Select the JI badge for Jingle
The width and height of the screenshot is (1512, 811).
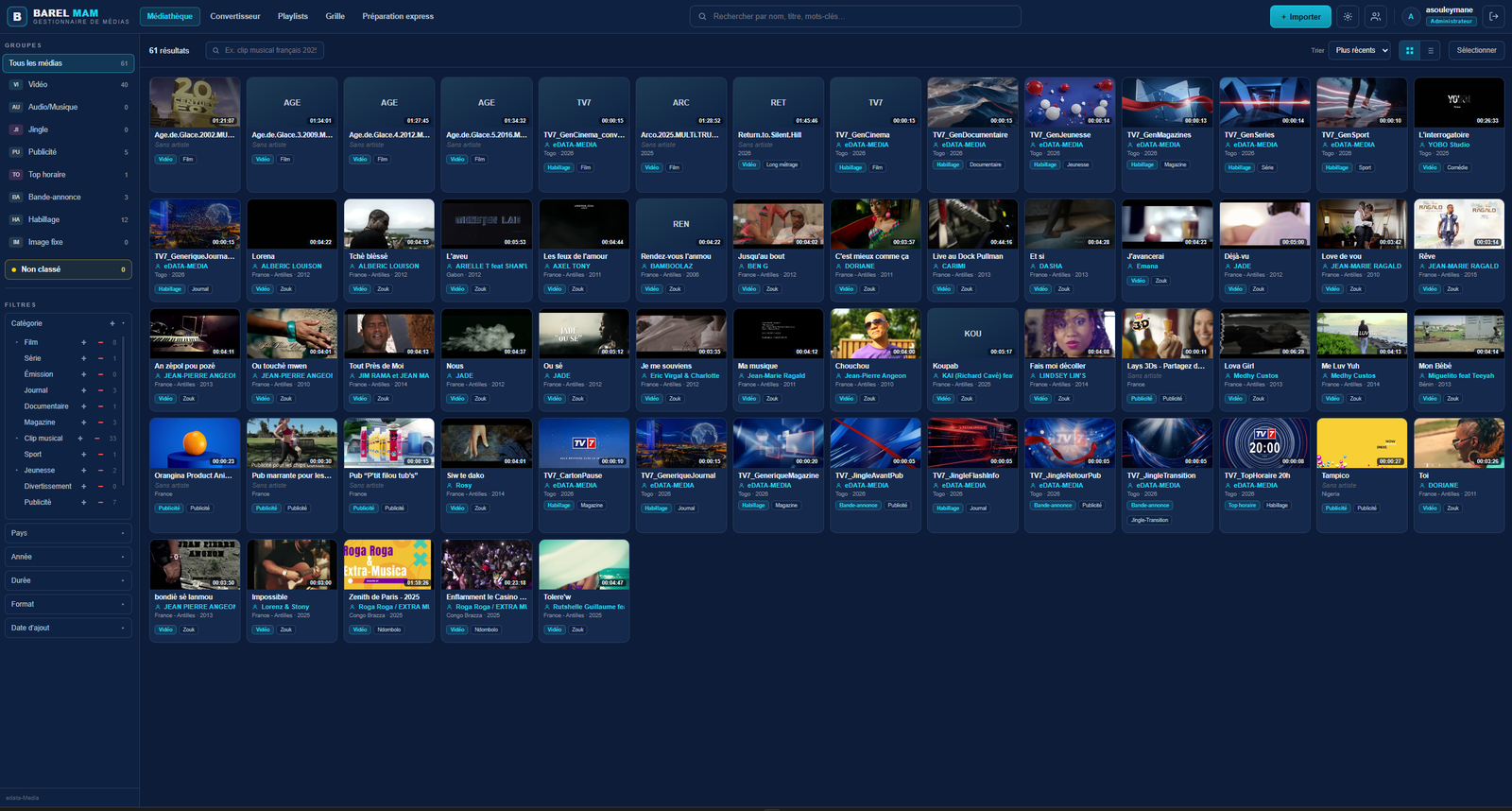point(16,129)
